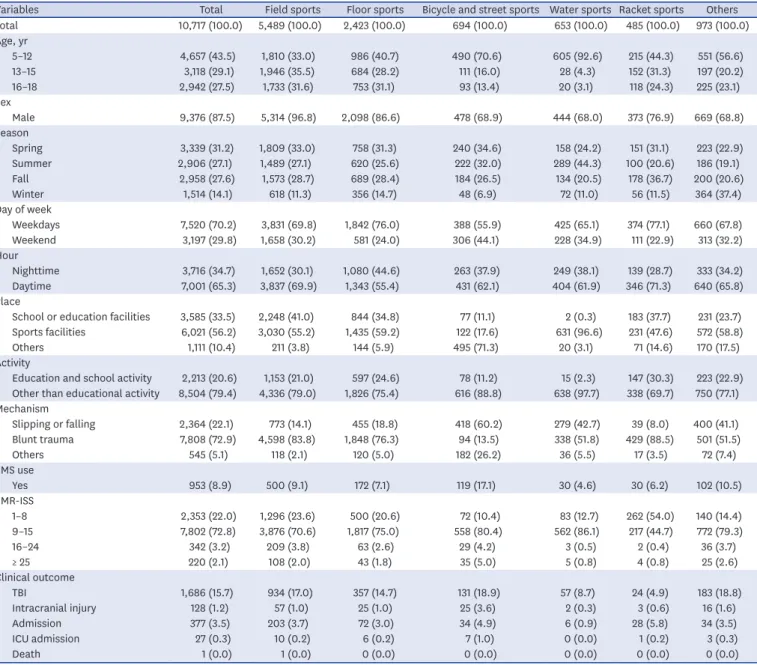Click racket ISS 1–8 value 262 (54.0)
Image resolution: width=757 pixels, height=665 pixels.
point(650,516)
